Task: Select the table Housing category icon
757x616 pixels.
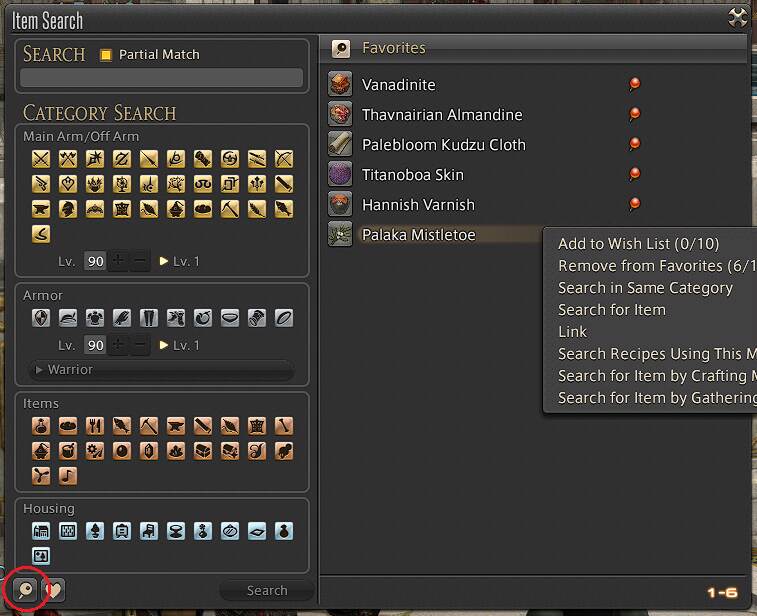Action: [x=176, y=531]
